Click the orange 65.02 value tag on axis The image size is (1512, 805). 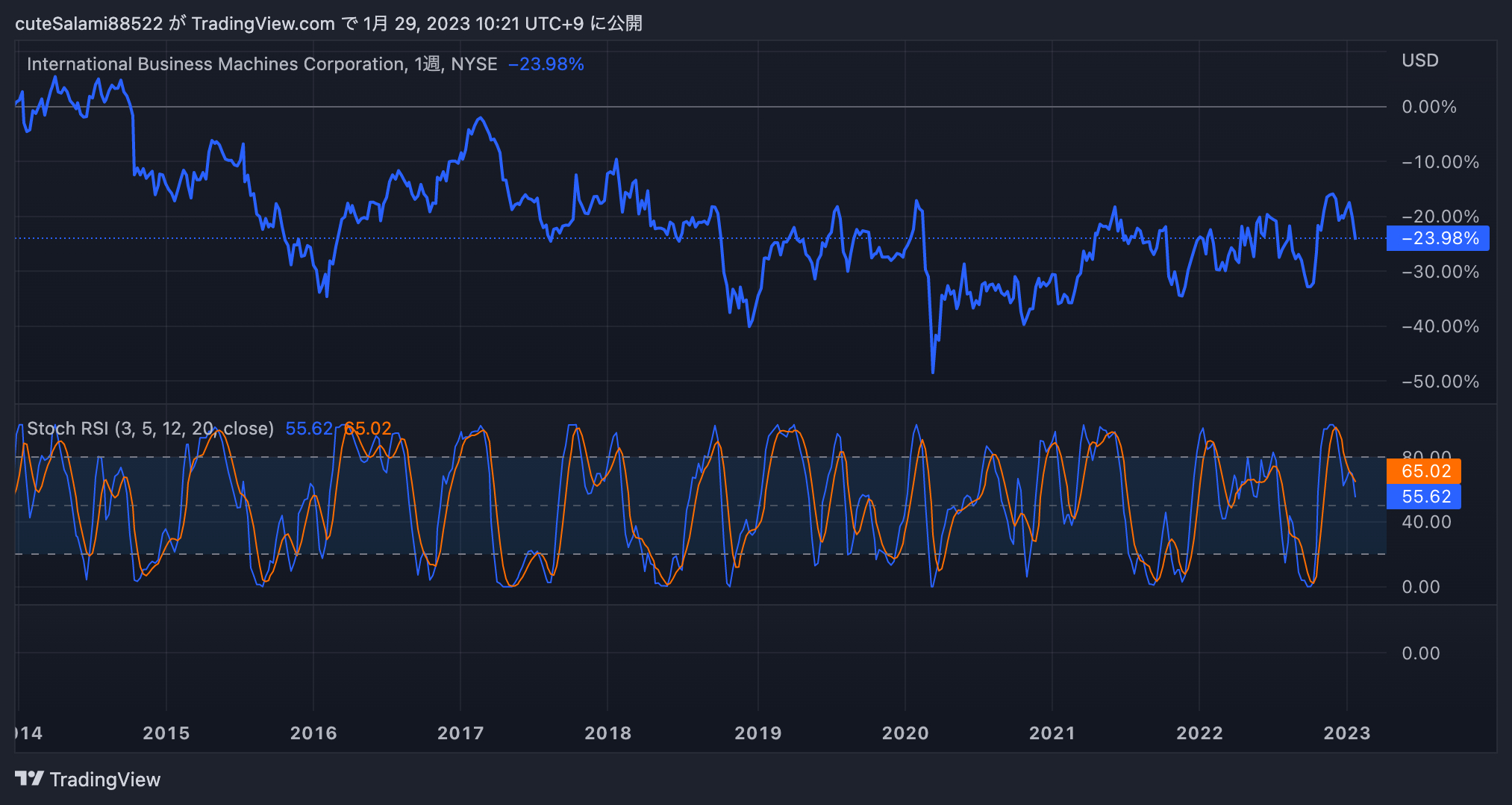coord(1424,471)
